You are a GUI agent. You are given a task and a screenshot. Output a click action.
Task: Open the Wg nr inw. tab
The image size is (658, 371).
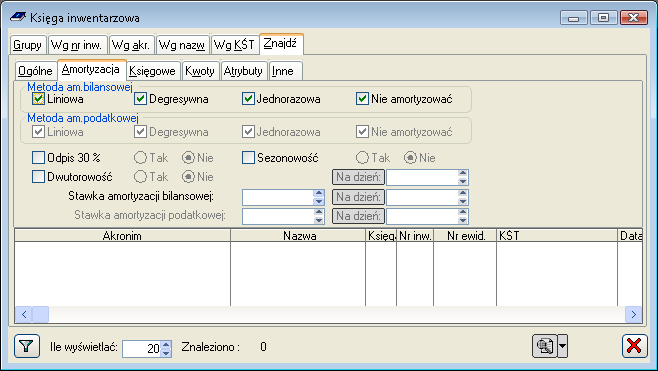[77, 45]
